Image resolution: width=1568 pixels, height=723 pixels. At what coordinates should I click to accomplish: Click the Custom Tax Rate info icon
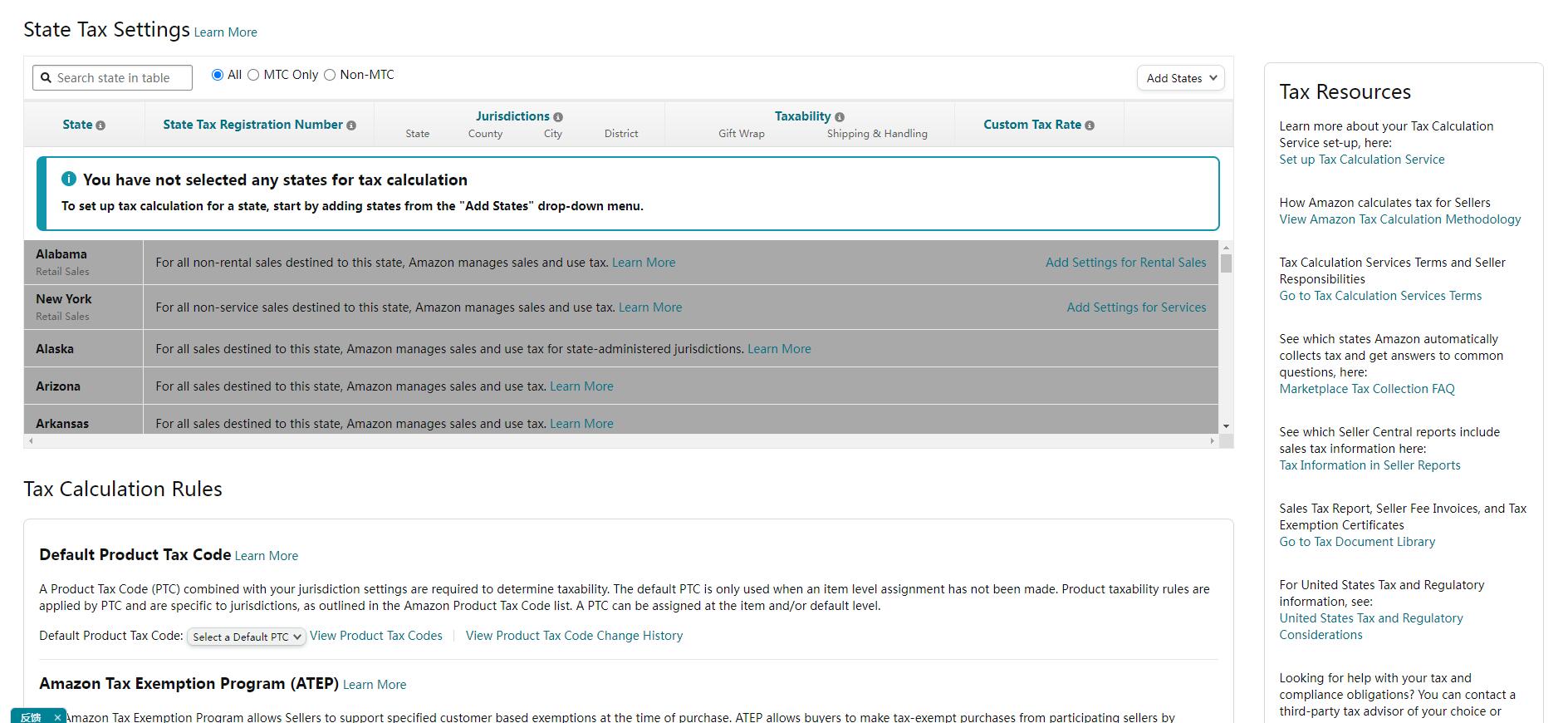pos(1090,125)
